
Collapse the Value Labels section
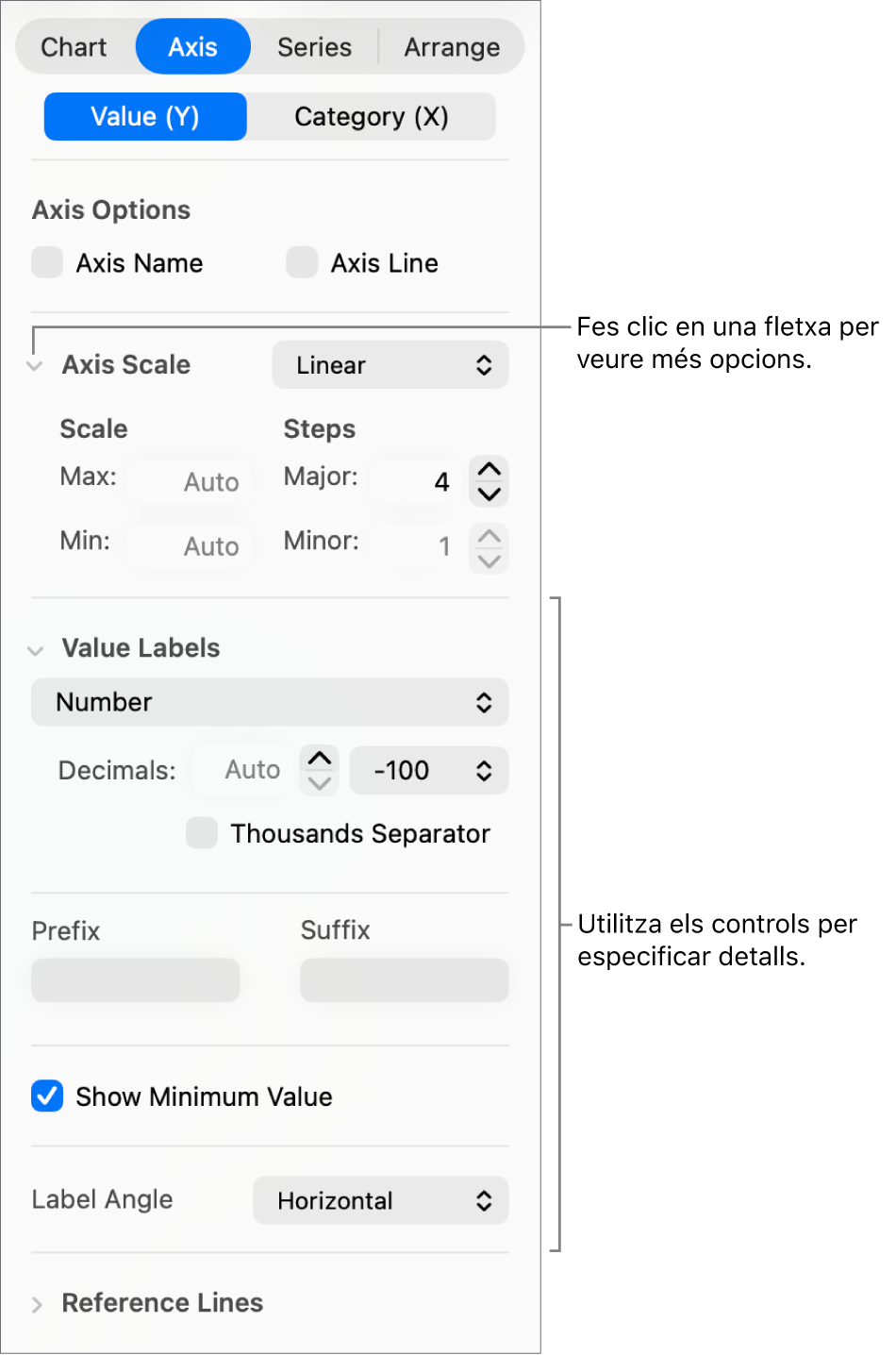pos(34,649)
